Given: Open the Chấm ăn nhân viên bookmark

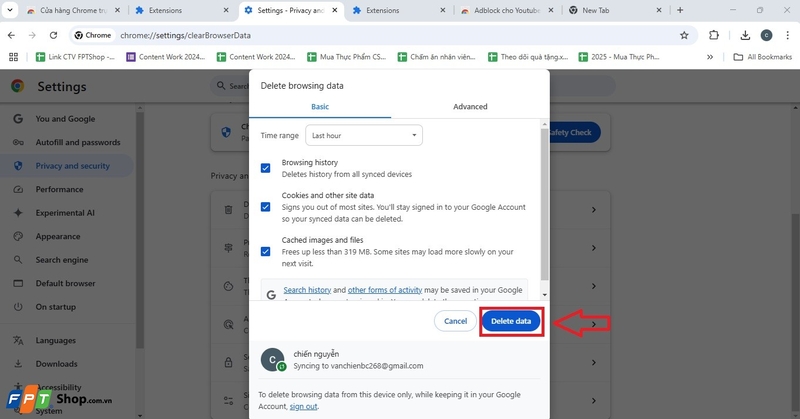Looking at the screenshot, I should coord(437,57).
